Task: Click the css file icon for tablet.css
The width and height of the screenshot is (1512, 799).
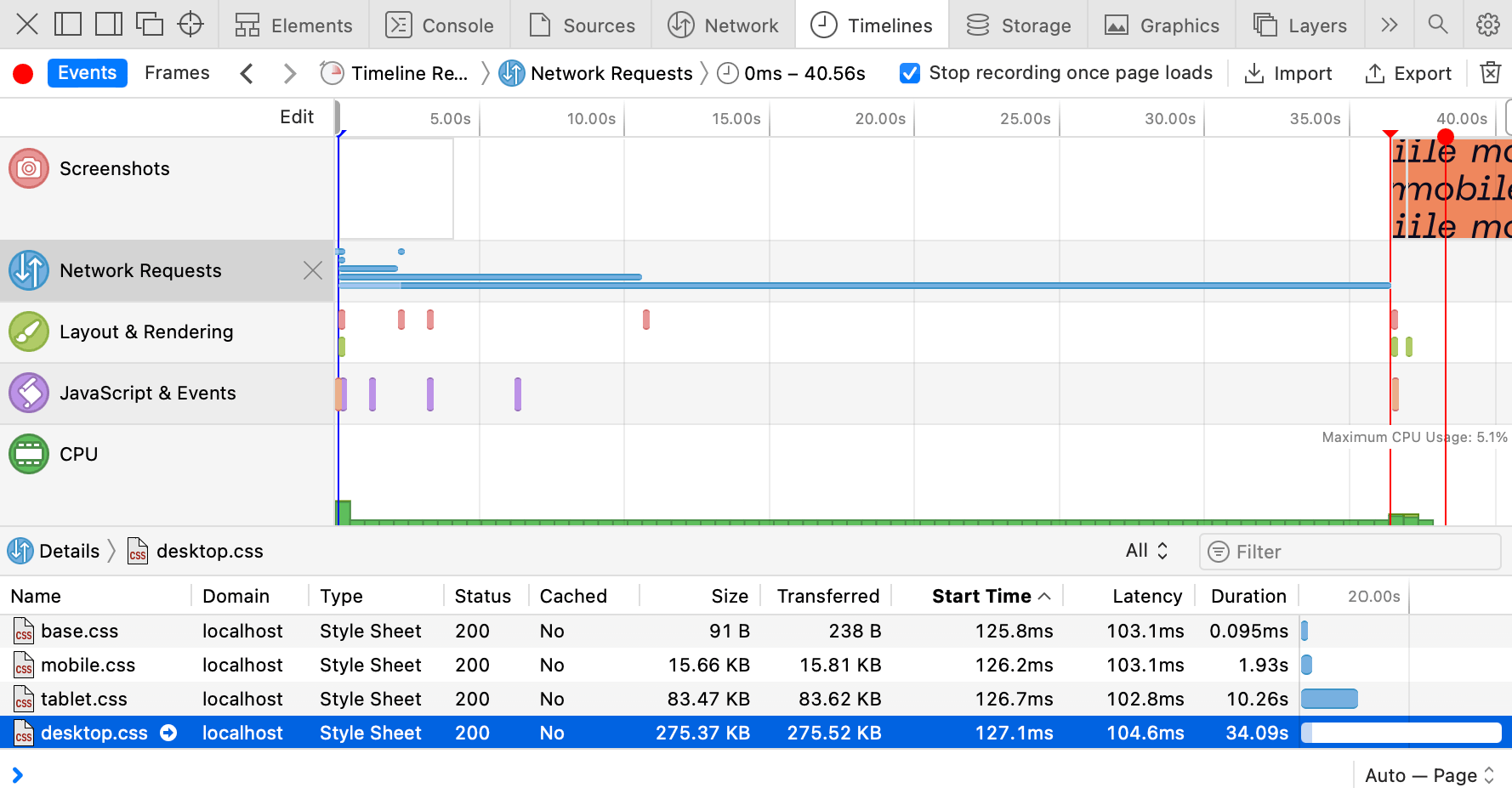Action: click(x=24, y=699)
